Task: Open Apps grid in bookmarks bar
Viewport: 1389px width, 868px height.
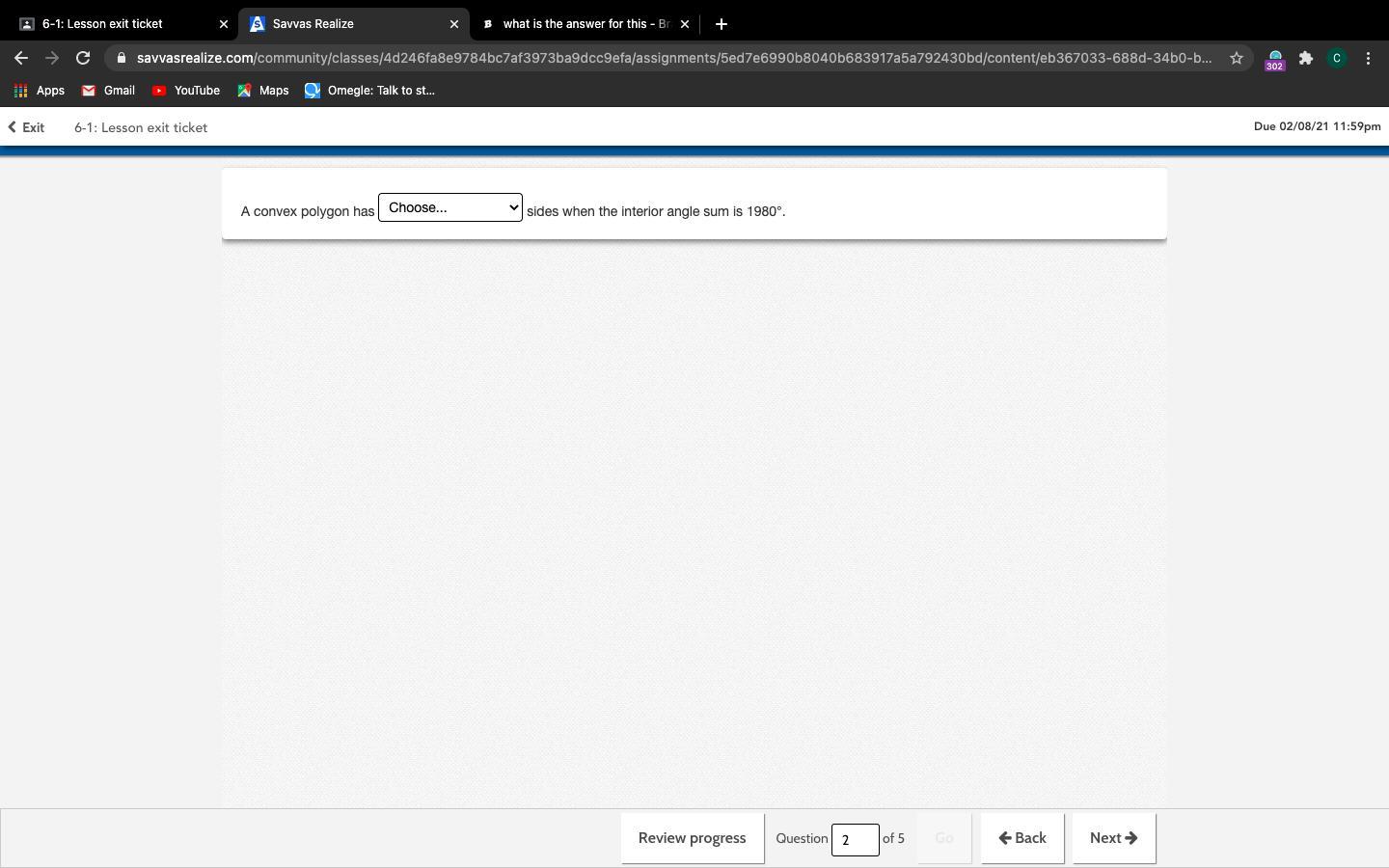Action: [39, 91]
